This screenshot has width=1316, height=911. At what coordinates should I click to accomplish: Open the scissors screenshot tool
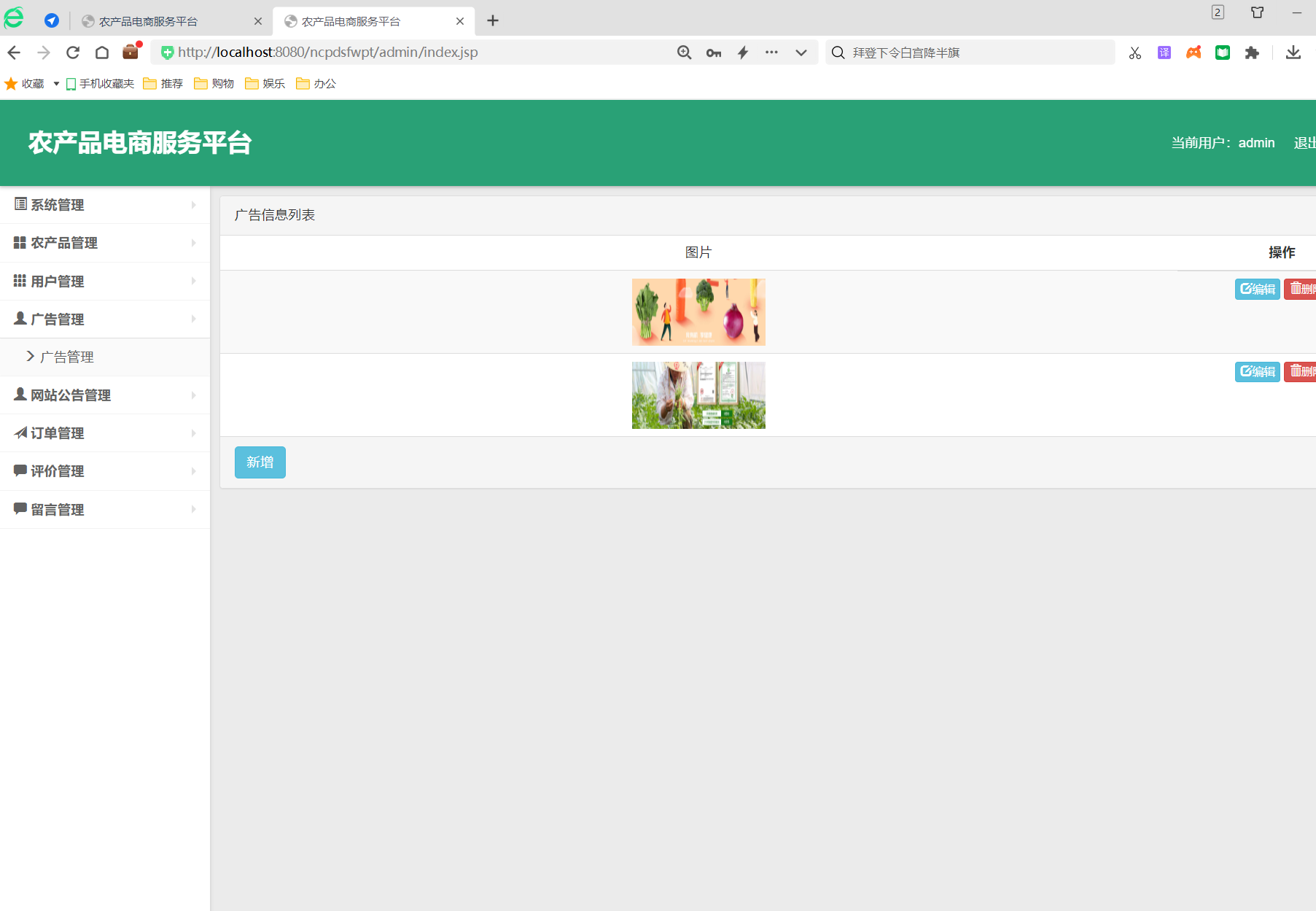tap(1134, 53)
